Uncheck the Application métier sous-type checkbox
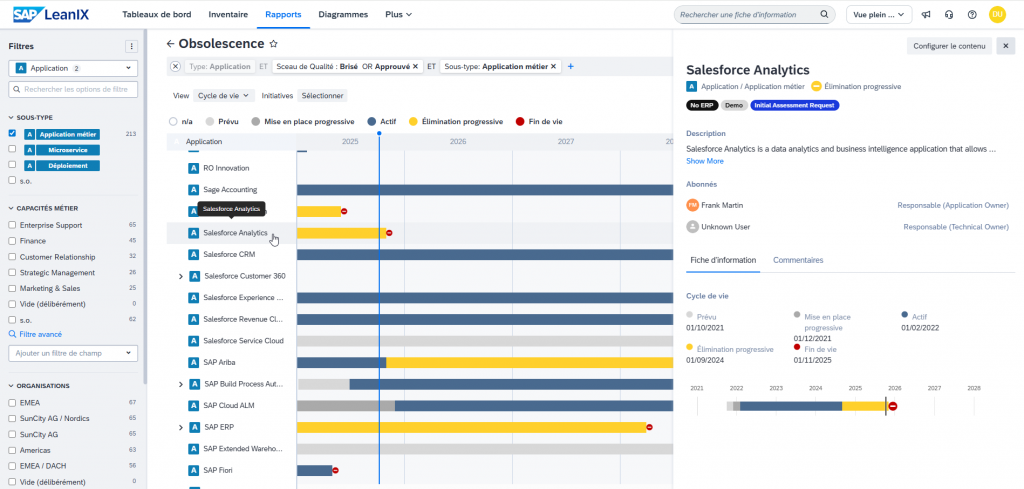This screenshot has height=489, width=1024. tap(12, 133)
